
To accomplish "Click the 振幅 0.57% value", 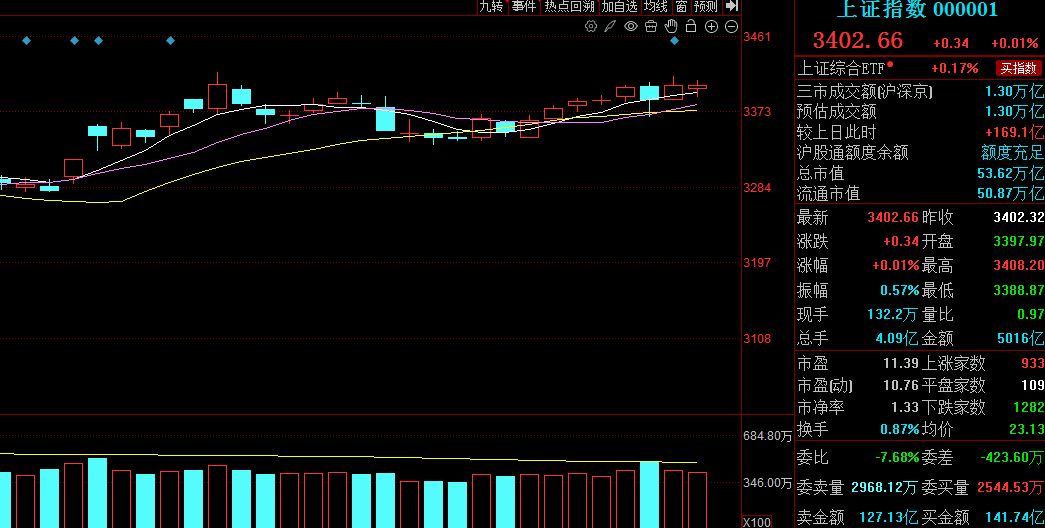I will 900,290.
